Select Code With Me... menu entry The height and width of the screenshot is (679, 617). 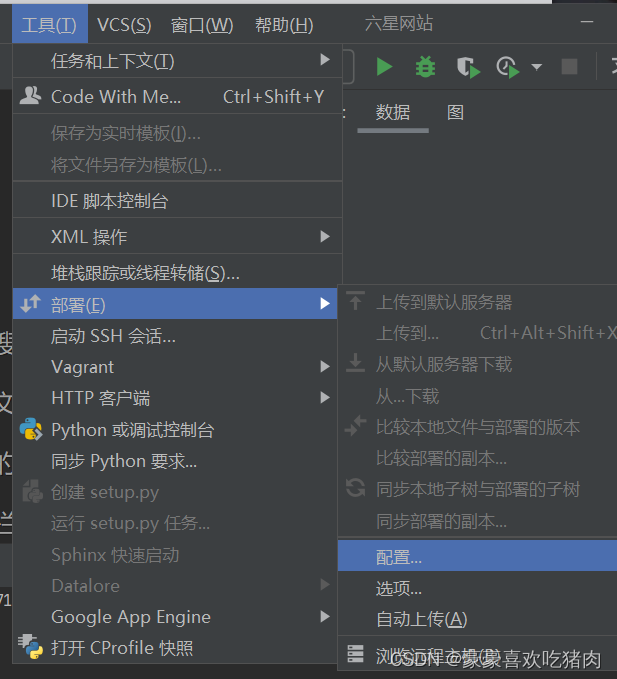pos(178,96)
